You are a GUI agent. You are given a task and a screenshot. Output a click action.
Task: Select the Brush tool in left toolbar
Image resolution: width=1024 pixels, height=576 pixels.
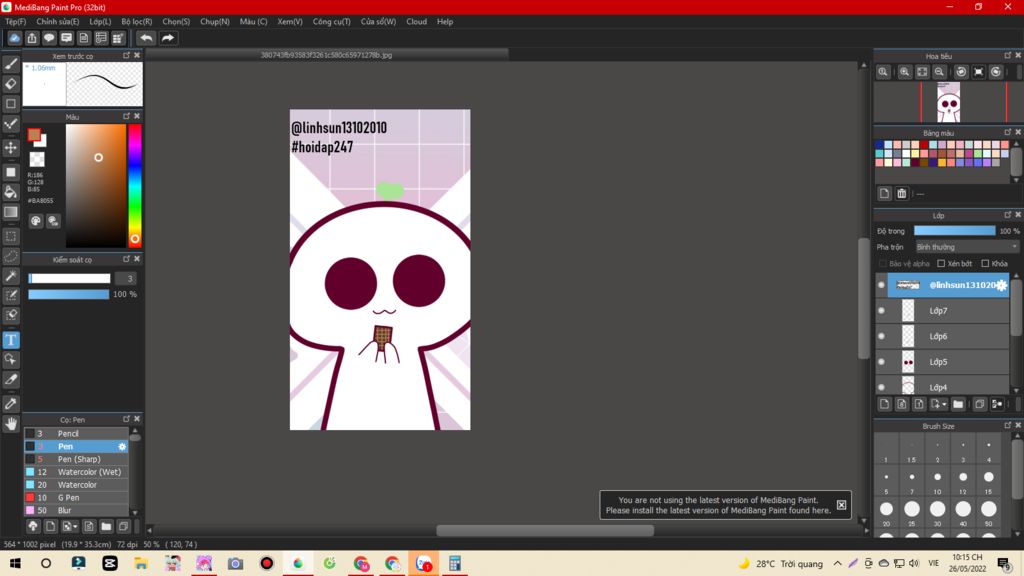click(11, 64)
